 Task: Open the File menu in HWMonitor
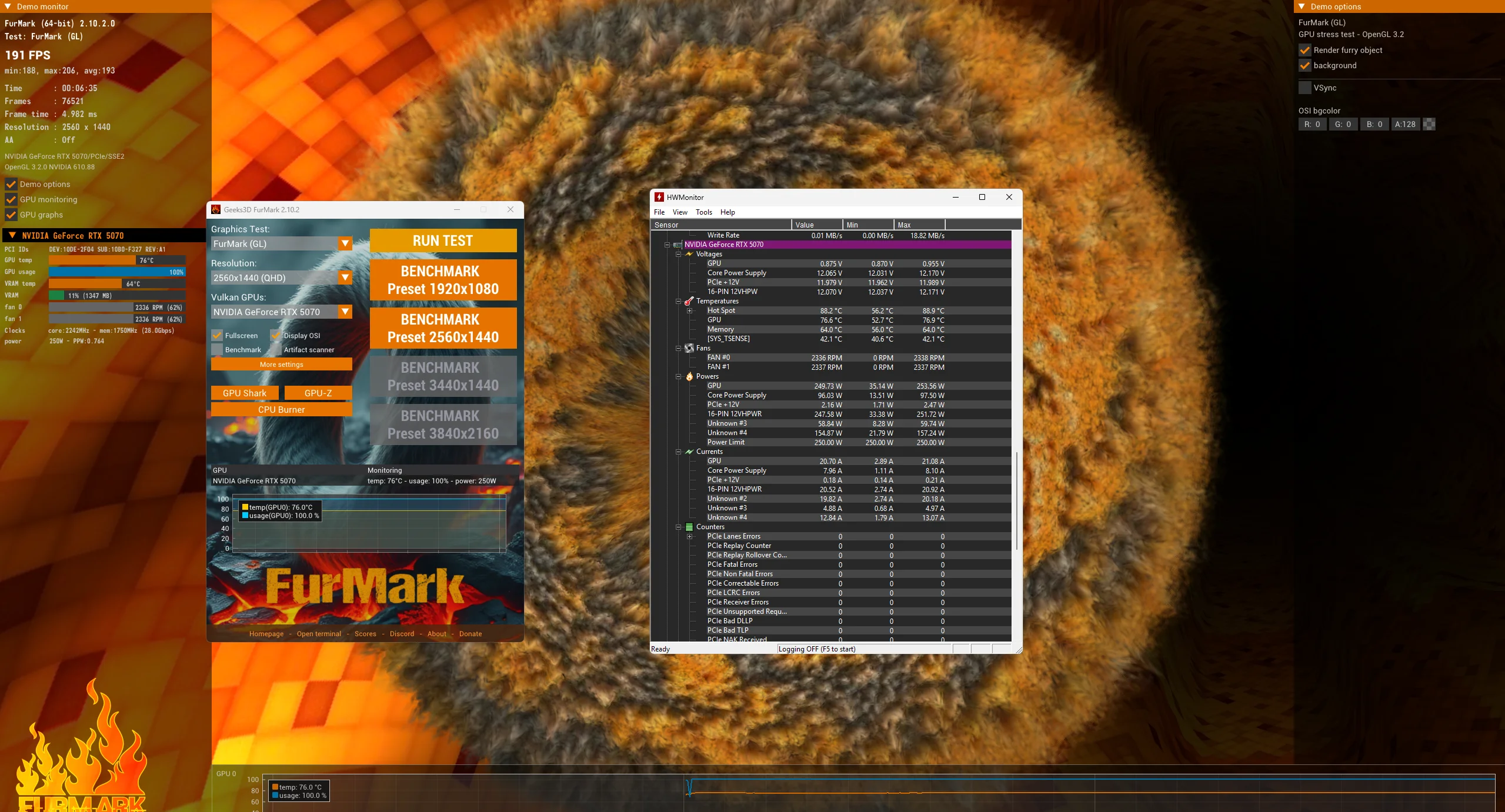pyautogui.click(x=659, y=212)
